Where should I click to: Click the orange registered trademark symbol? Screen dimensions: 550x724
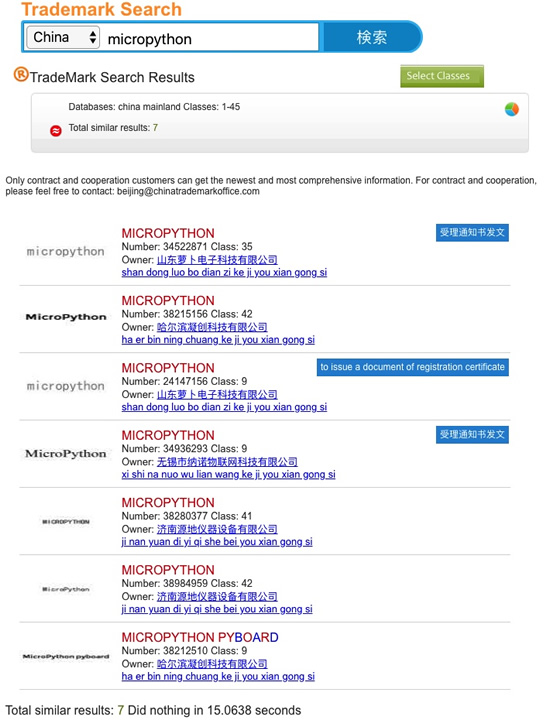coord(21,74)
